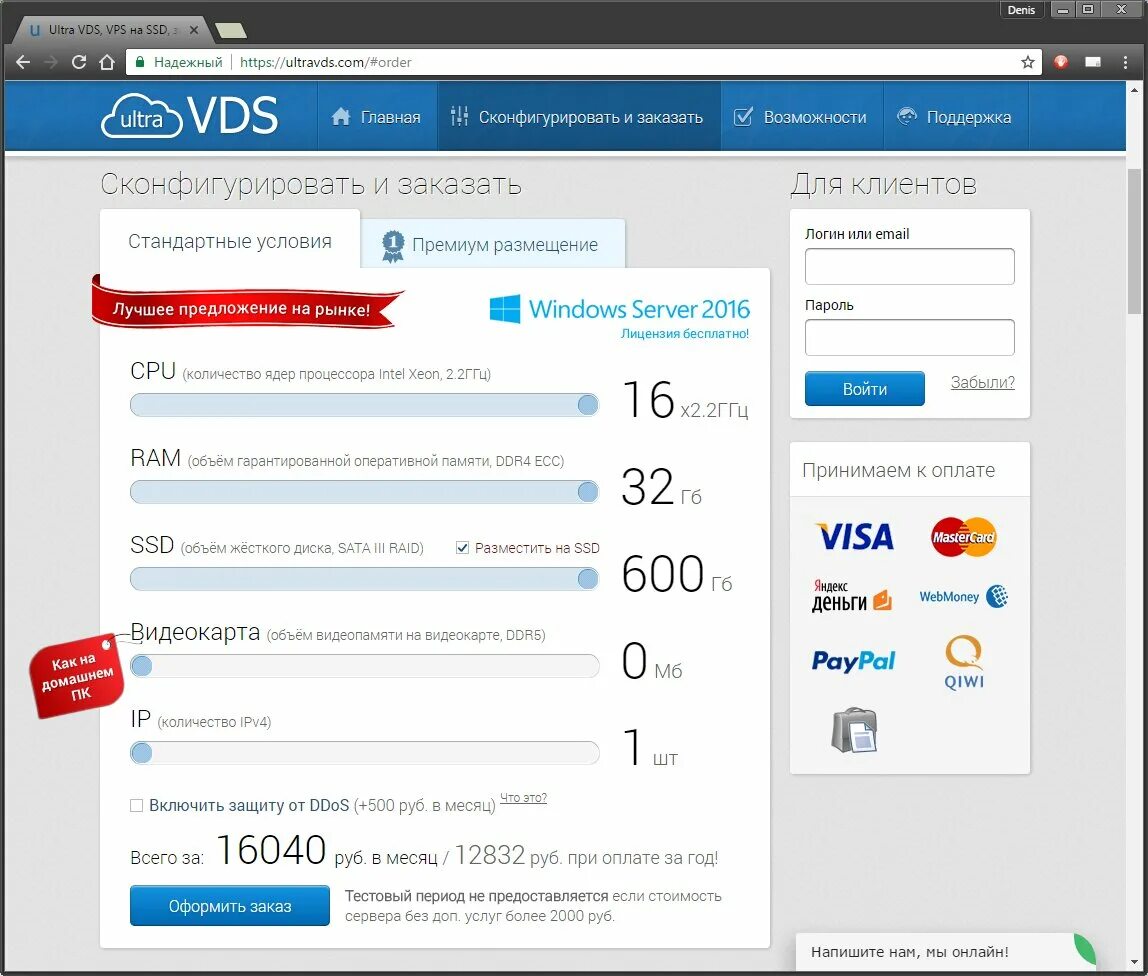Viewport: 1148px width, 976px height.
Task: Click the Принимаем к оплате heading
Action: click(x=898, y=470)
